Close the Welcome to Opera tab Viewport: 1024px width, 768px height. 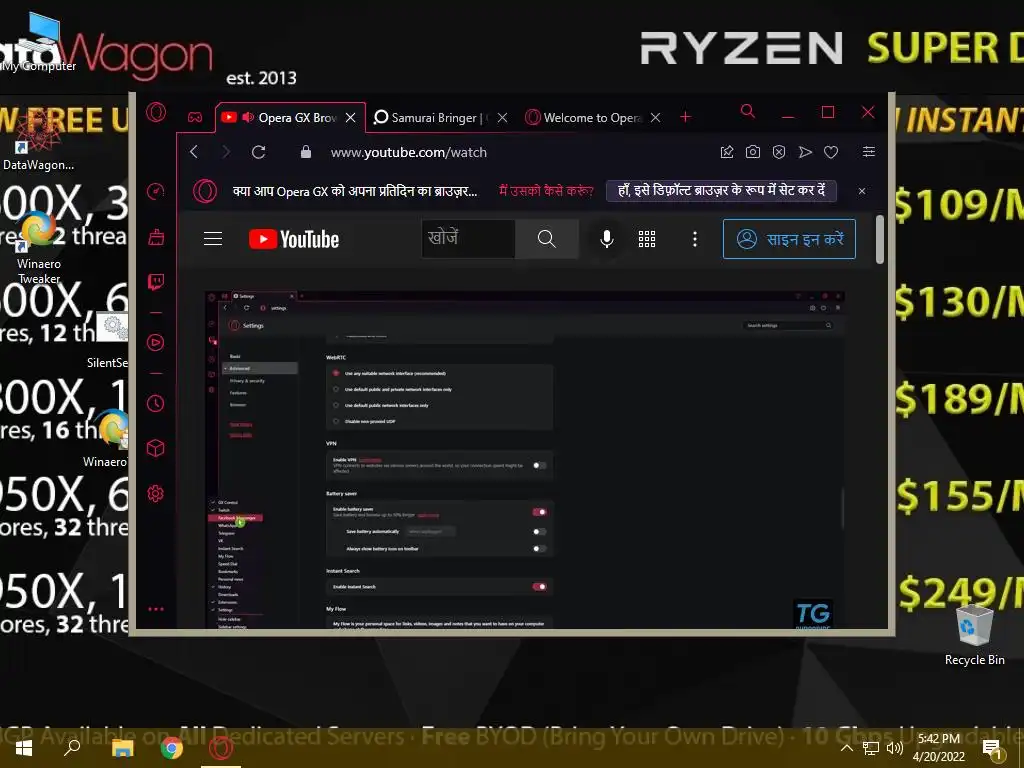coord(656,118)
